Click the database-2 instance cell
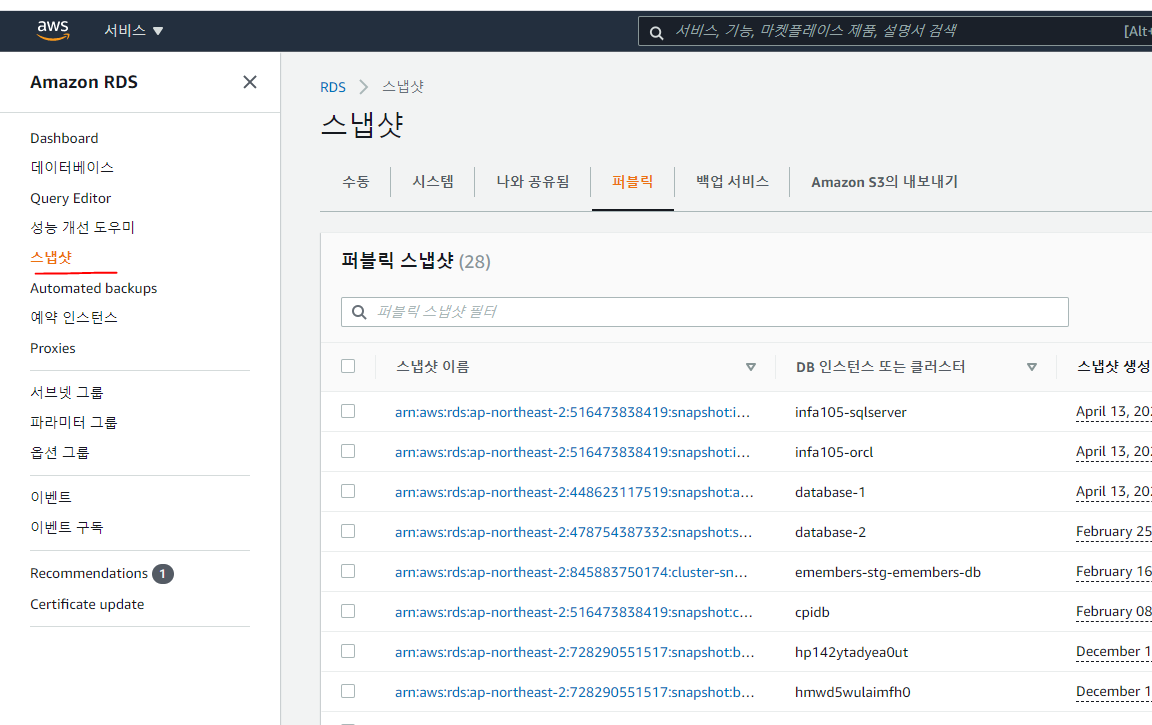1152x725 pixels. click(830, 532)
